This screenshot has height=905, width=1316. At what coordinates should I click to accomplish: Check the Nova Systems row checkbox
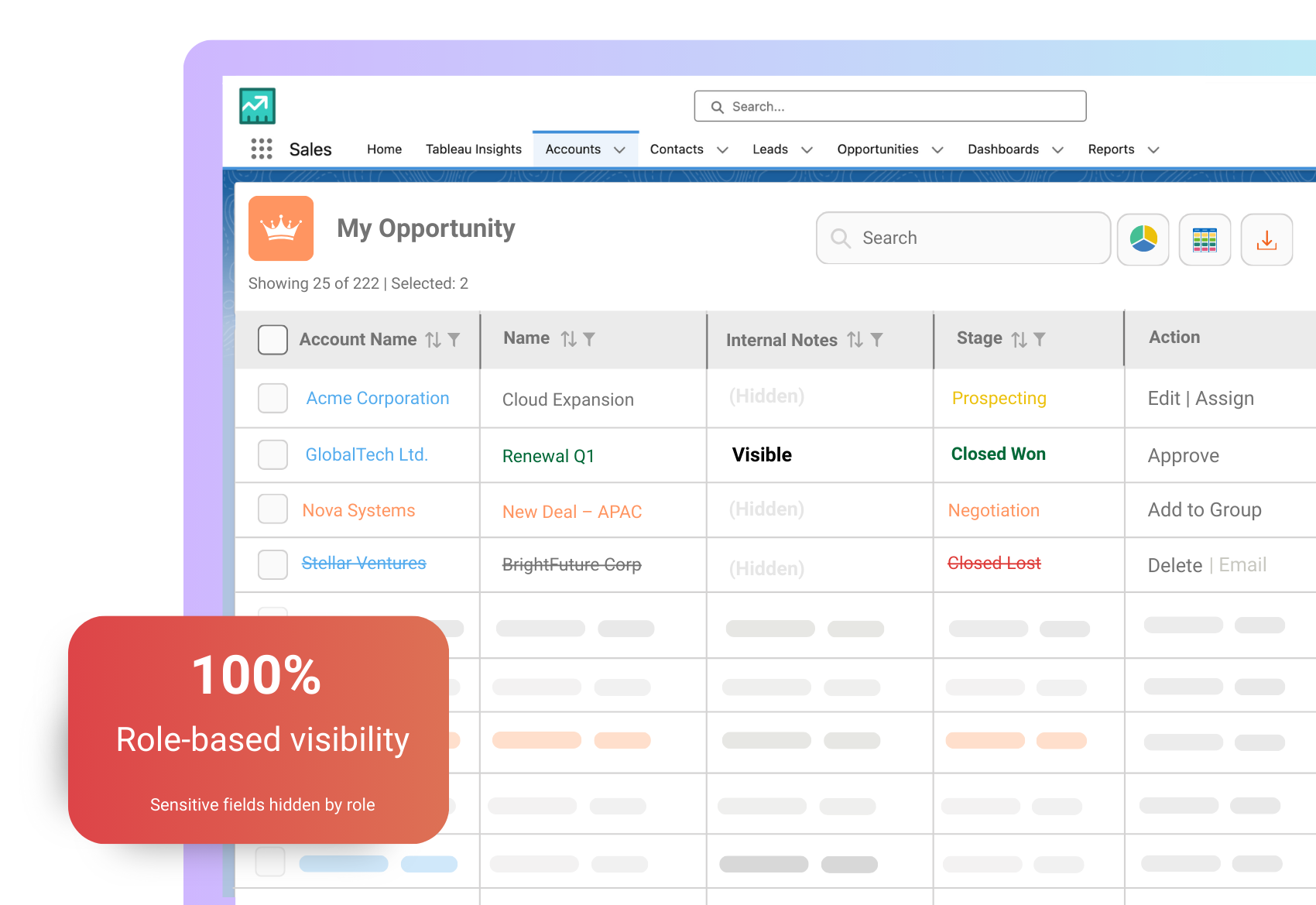(272, 509)
